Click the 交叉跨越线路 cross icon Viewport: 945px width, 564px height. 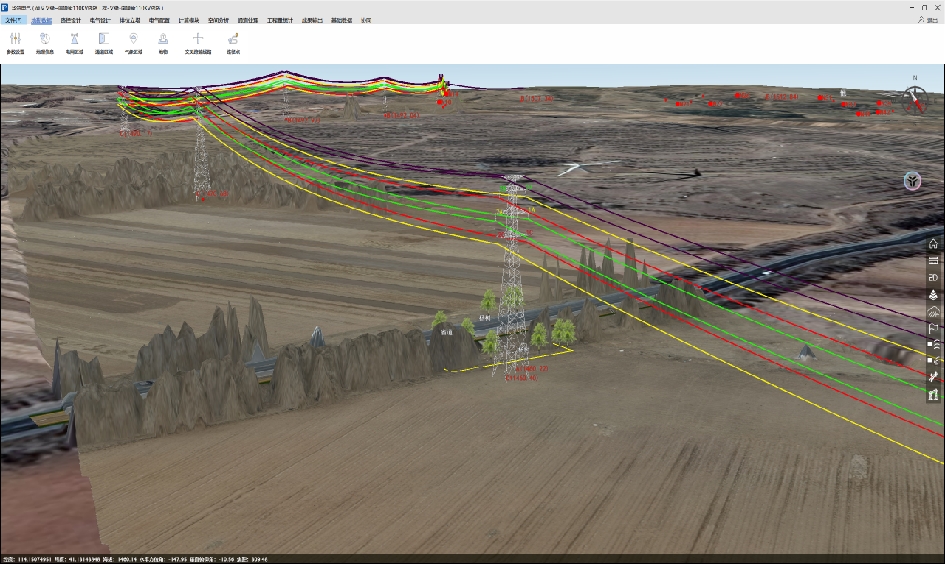click(198, 40)
